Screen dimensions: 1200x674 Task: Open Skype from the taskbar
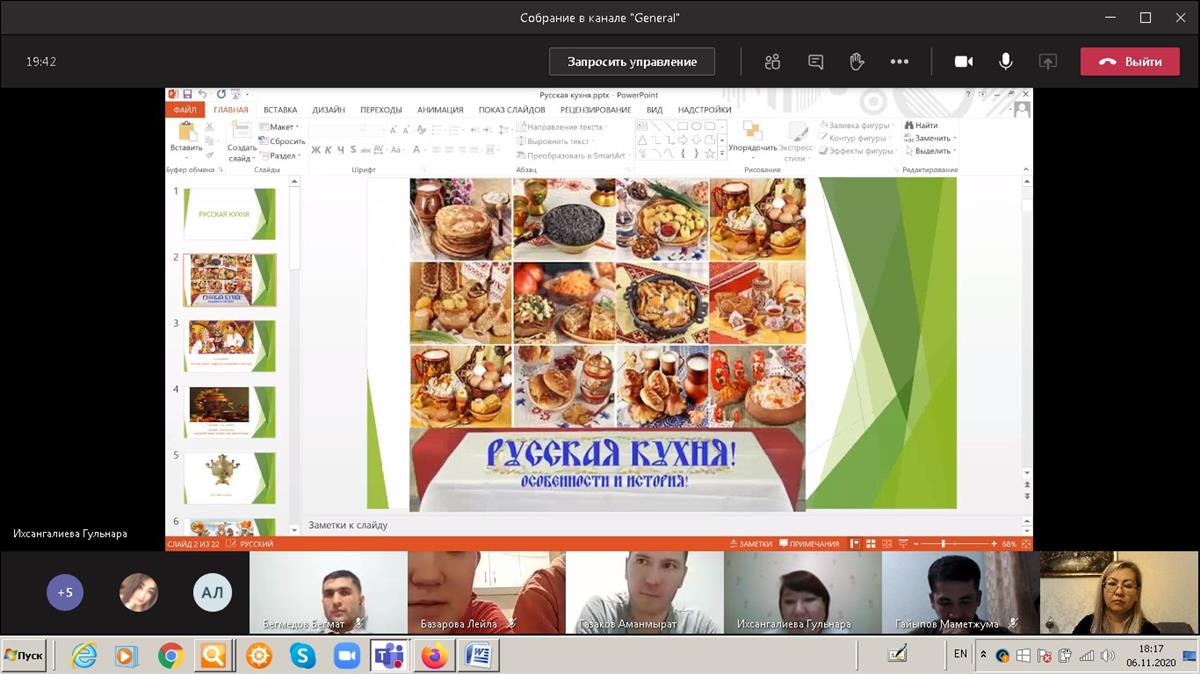coord(302,655)
